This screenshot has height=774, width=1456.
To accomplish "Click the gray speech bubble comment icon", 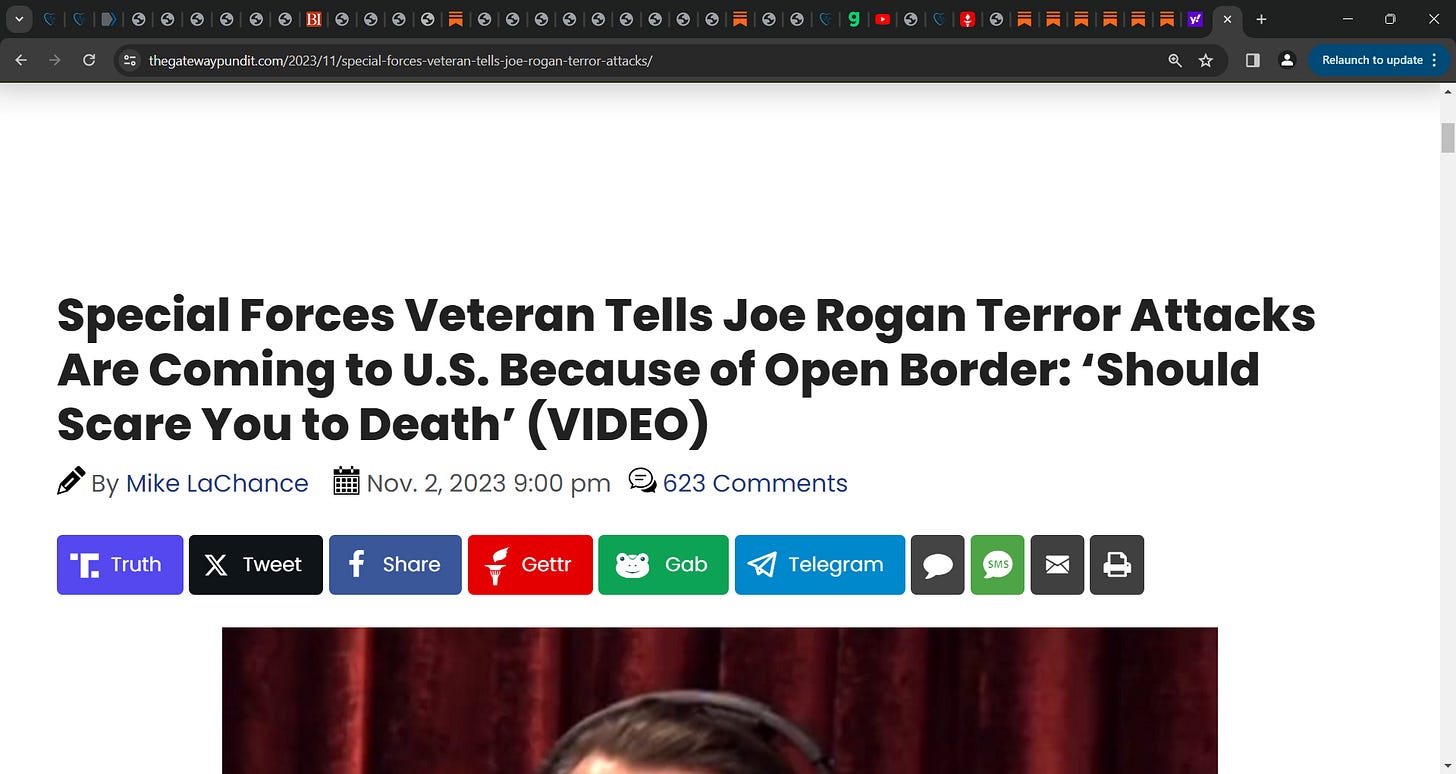I will (x=938, y=565).
